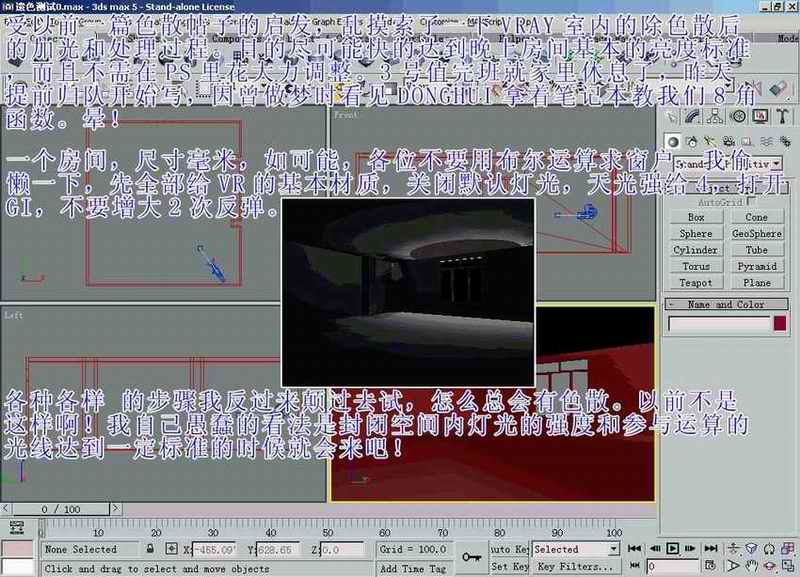Go to end of animation
The height and width of the screenshot is (577, 800).
click(x=711, y=548)
